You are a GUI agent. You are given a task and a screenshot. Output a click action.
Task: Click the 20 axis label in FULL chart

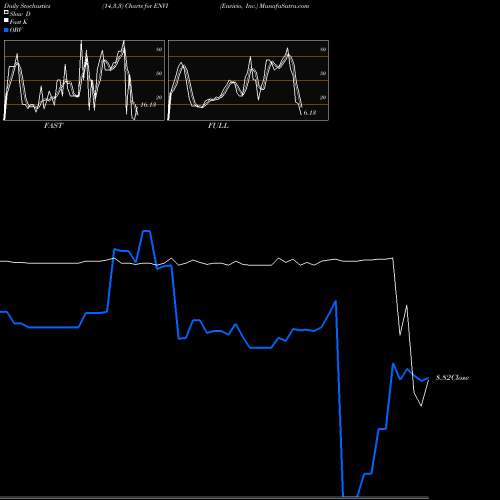[x=323, y=97]
